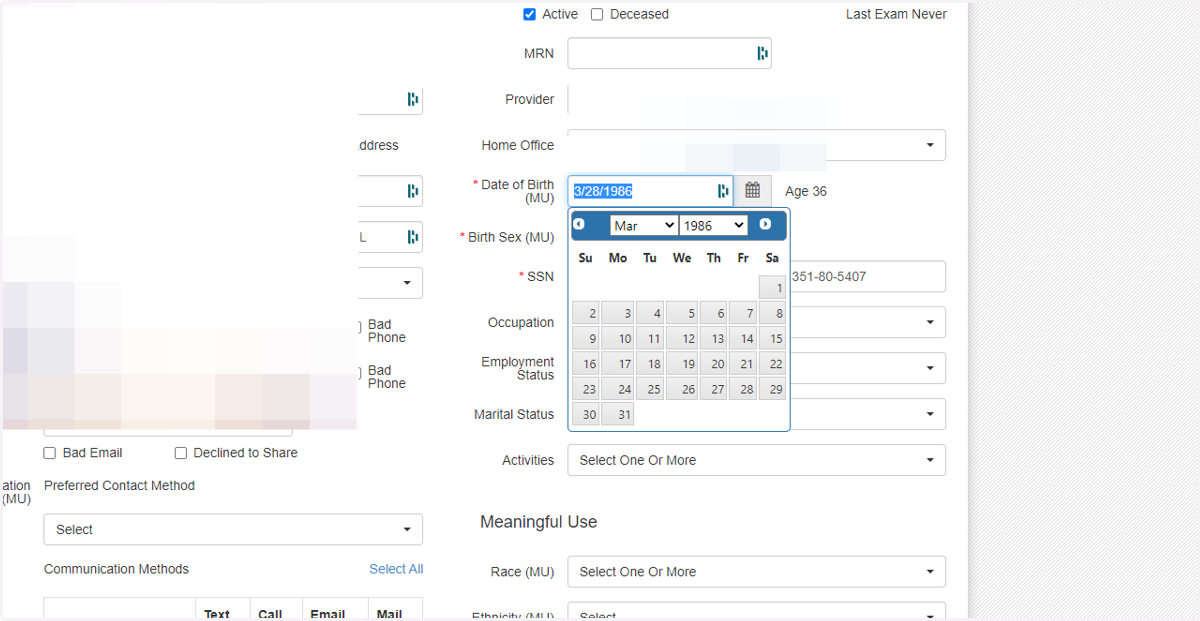
Task: Pick day 10 in the calendar
Action: tap(617, 338)
